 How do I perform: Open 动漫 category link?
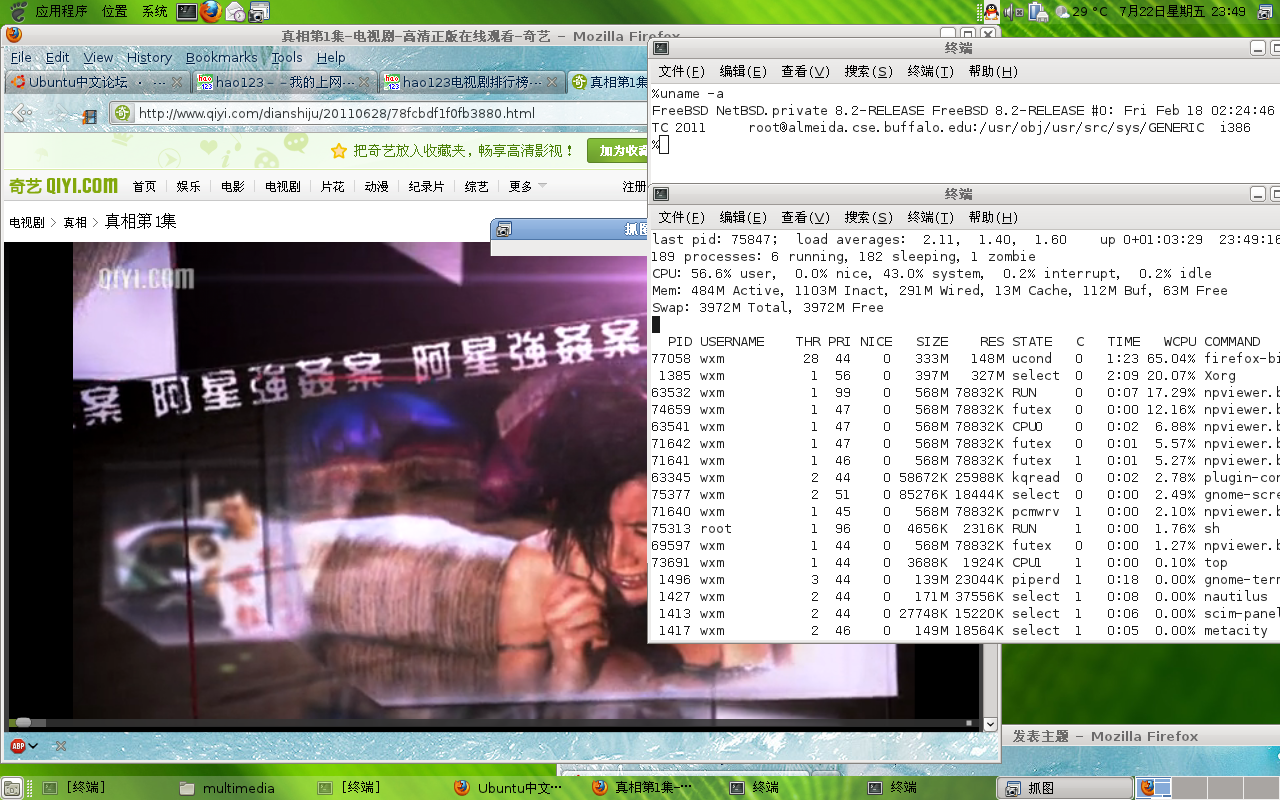(x=376, y=186)
